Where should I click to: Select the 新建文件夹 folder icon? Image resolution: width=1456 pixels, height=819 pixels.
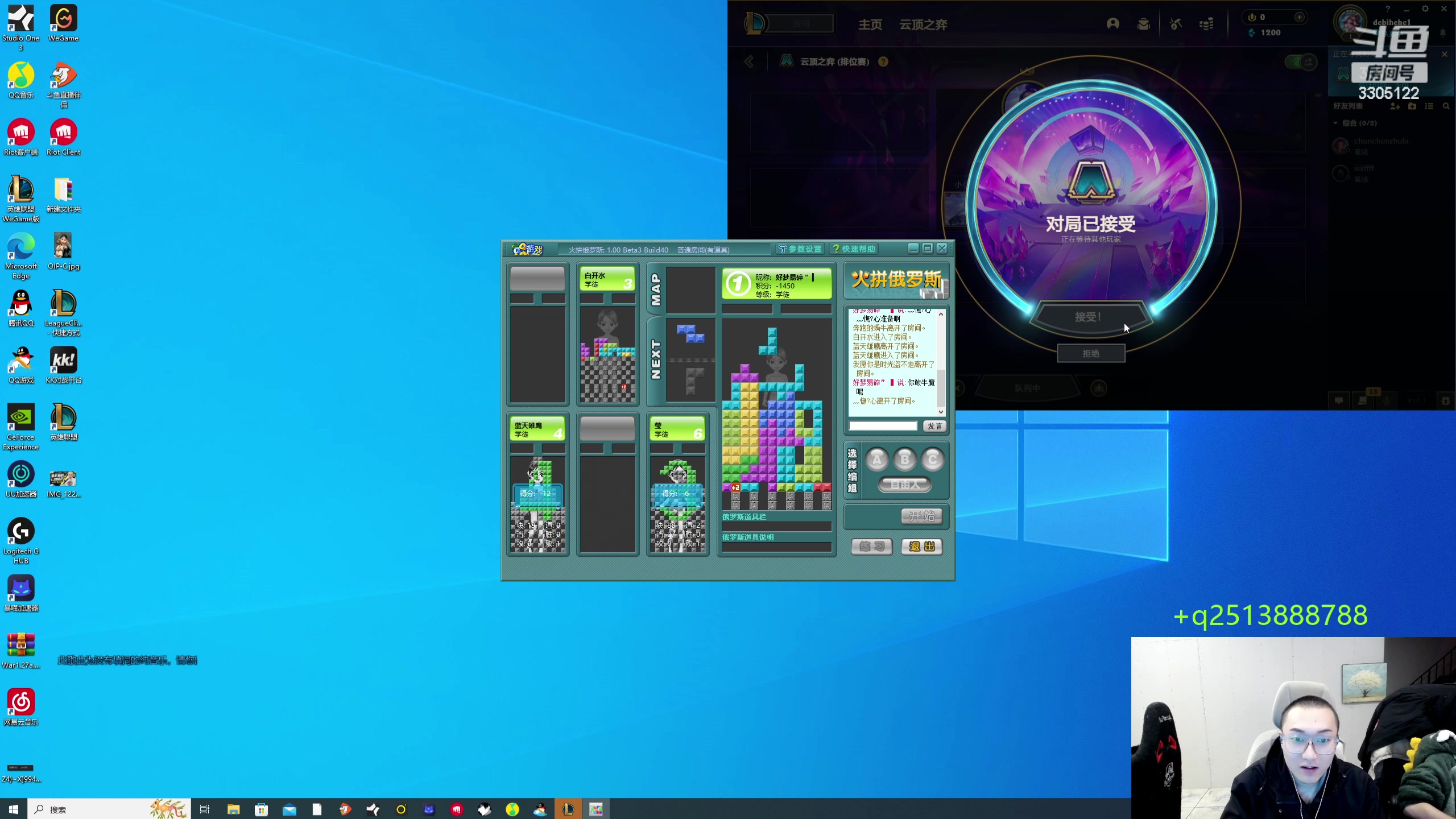coord(63,195)
